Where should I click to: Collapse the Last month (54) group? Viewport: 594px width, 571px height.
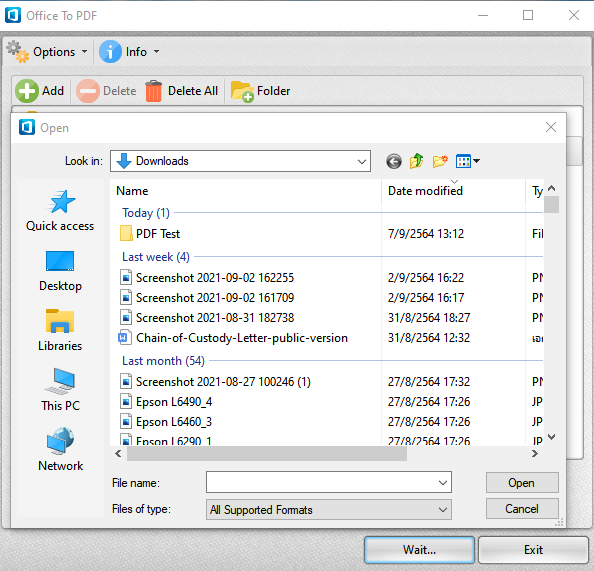(163, 361)
